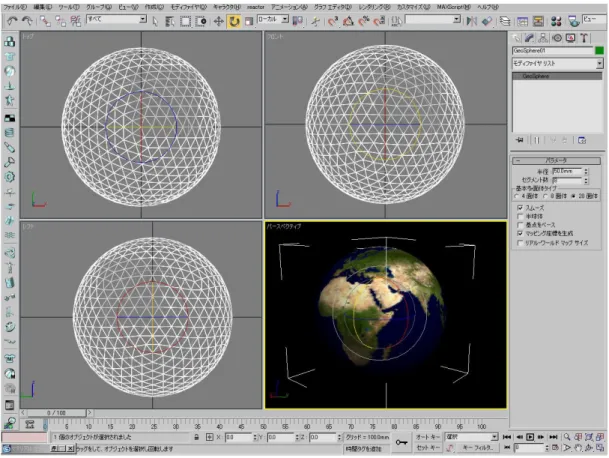Select the 4面体 radio button

pos(516,197)
